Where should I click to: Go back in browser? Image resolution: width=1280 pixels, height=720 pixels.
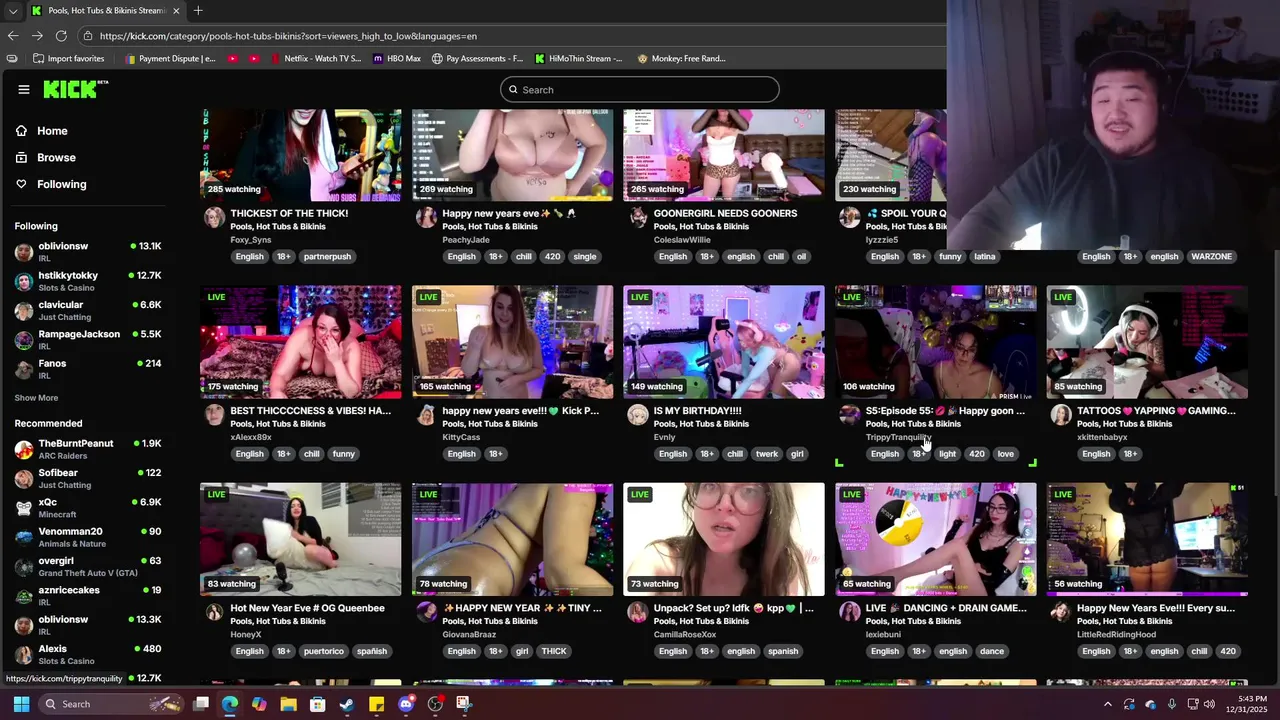coord(12,36)
